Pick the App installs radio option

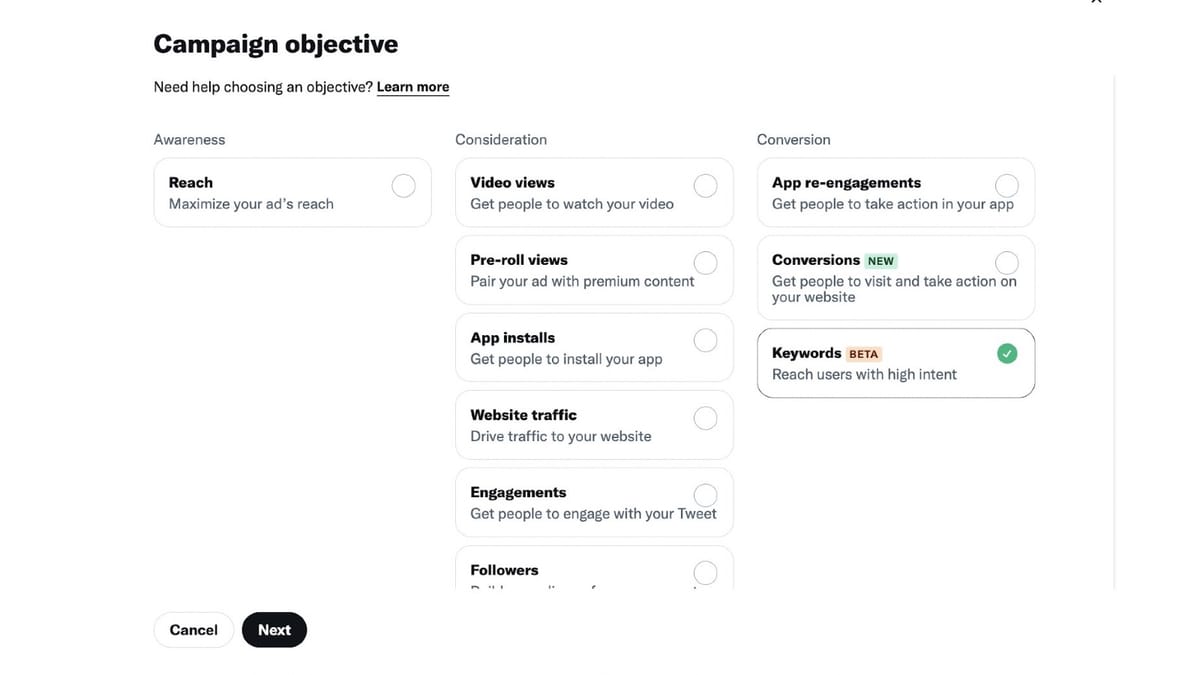[705, 340]
